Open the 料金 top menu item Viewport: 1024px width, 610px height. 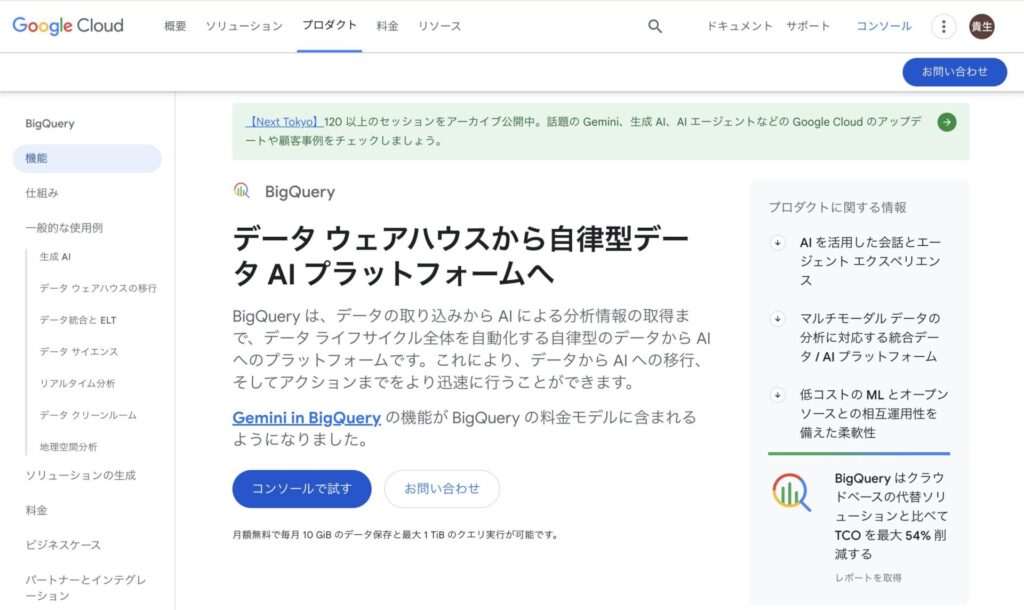[387, 26]
